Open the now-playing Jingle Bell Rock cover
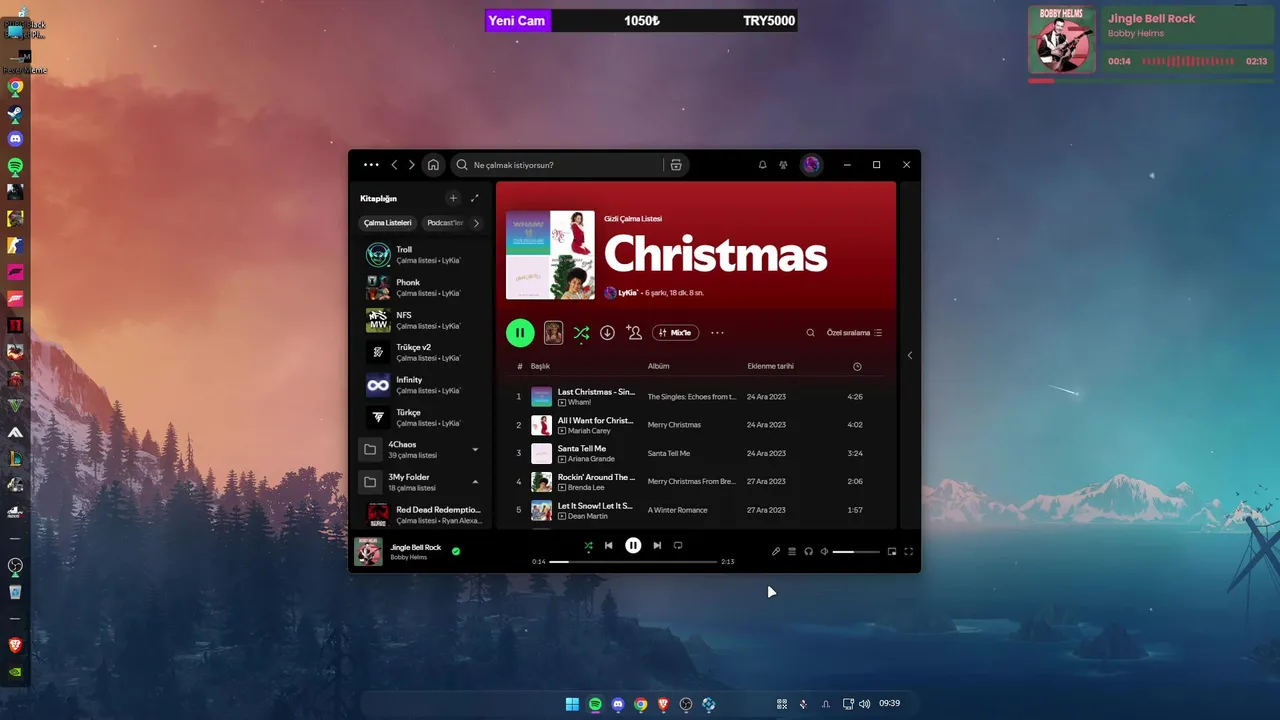 369,552
